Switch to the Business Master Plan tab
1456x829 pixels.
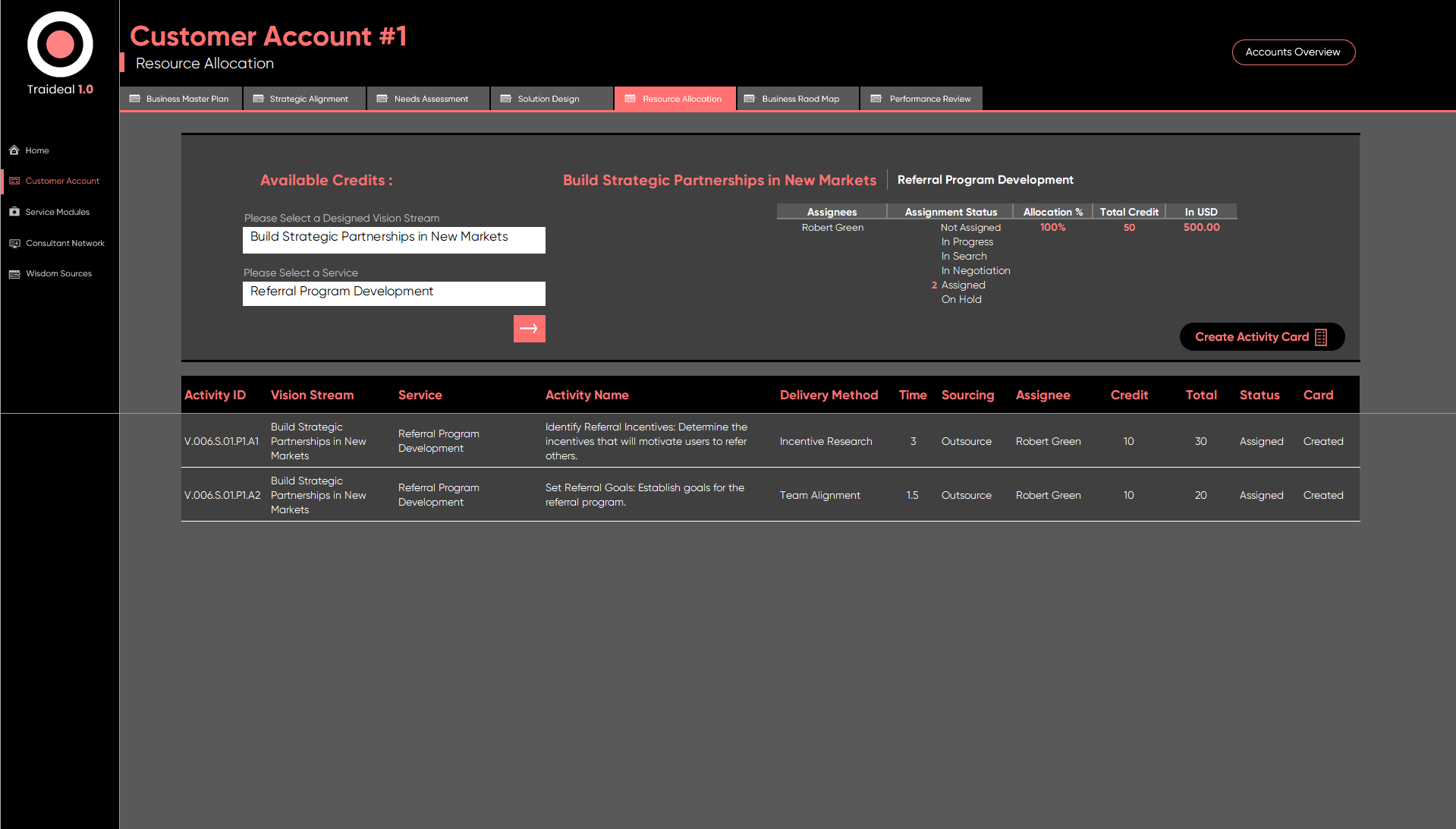pos(181,99)
